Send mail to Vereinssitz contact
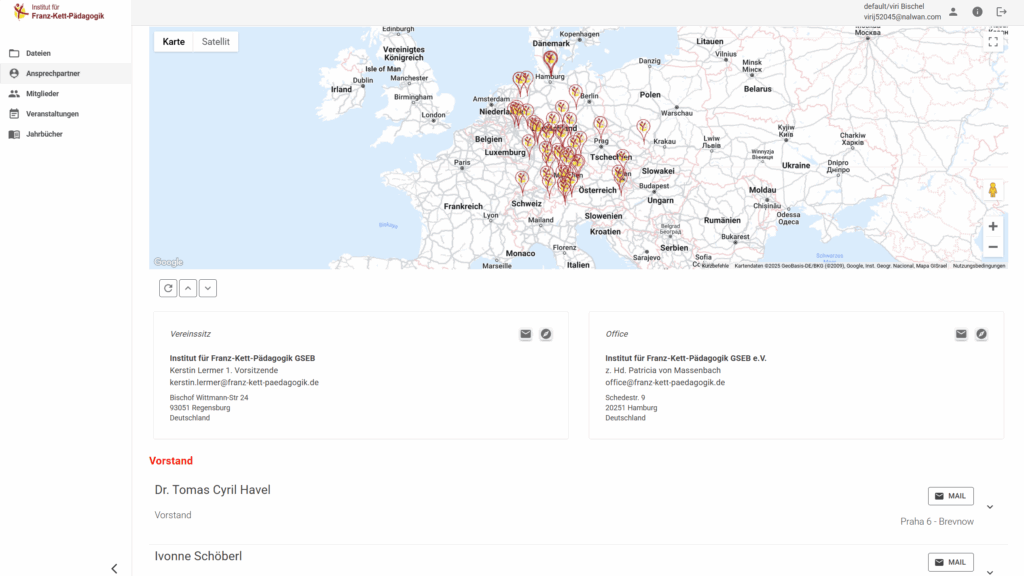The height and width of the screenshot is (576, 1024). [x=526, y=334]
